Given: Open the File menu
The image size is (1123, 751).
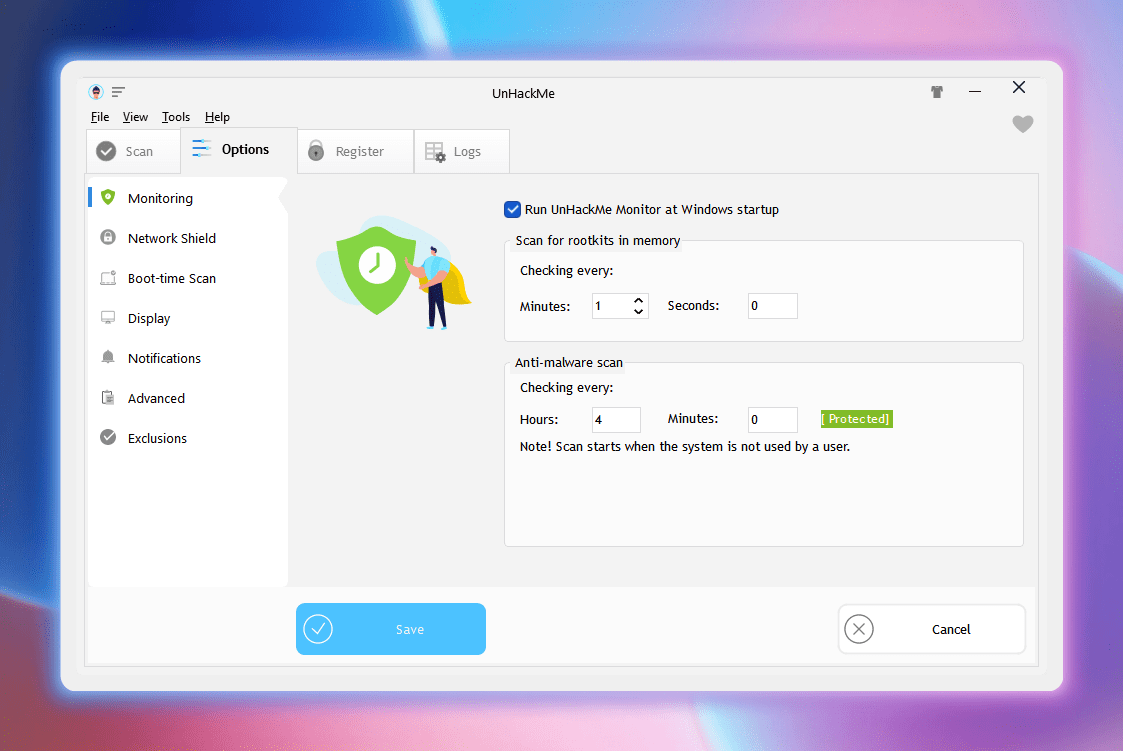Looking at the screenshot, I should click(100, 117).
